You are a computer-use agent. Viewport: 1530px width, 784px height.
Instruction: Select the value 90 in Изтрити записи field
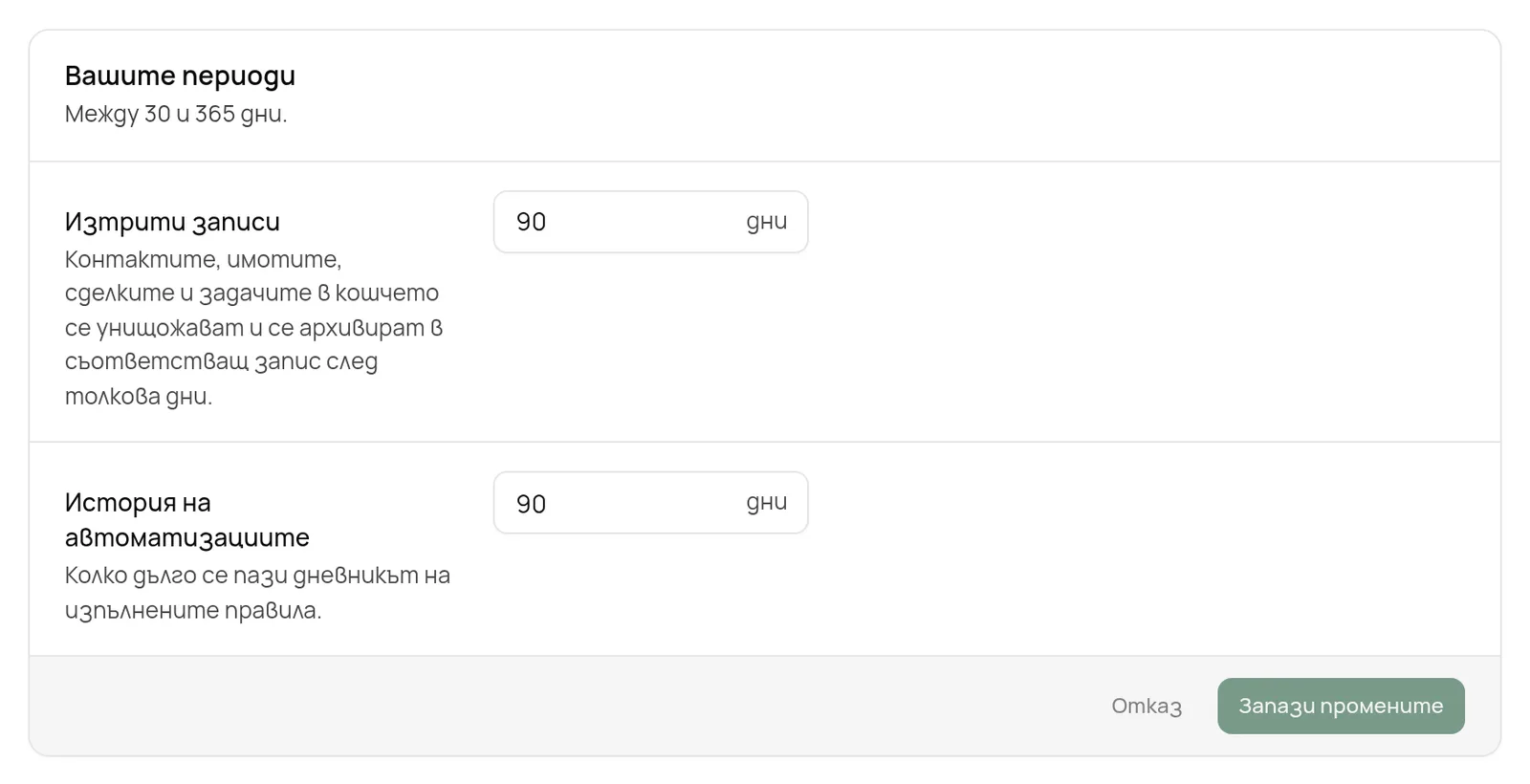click(532, 222)
